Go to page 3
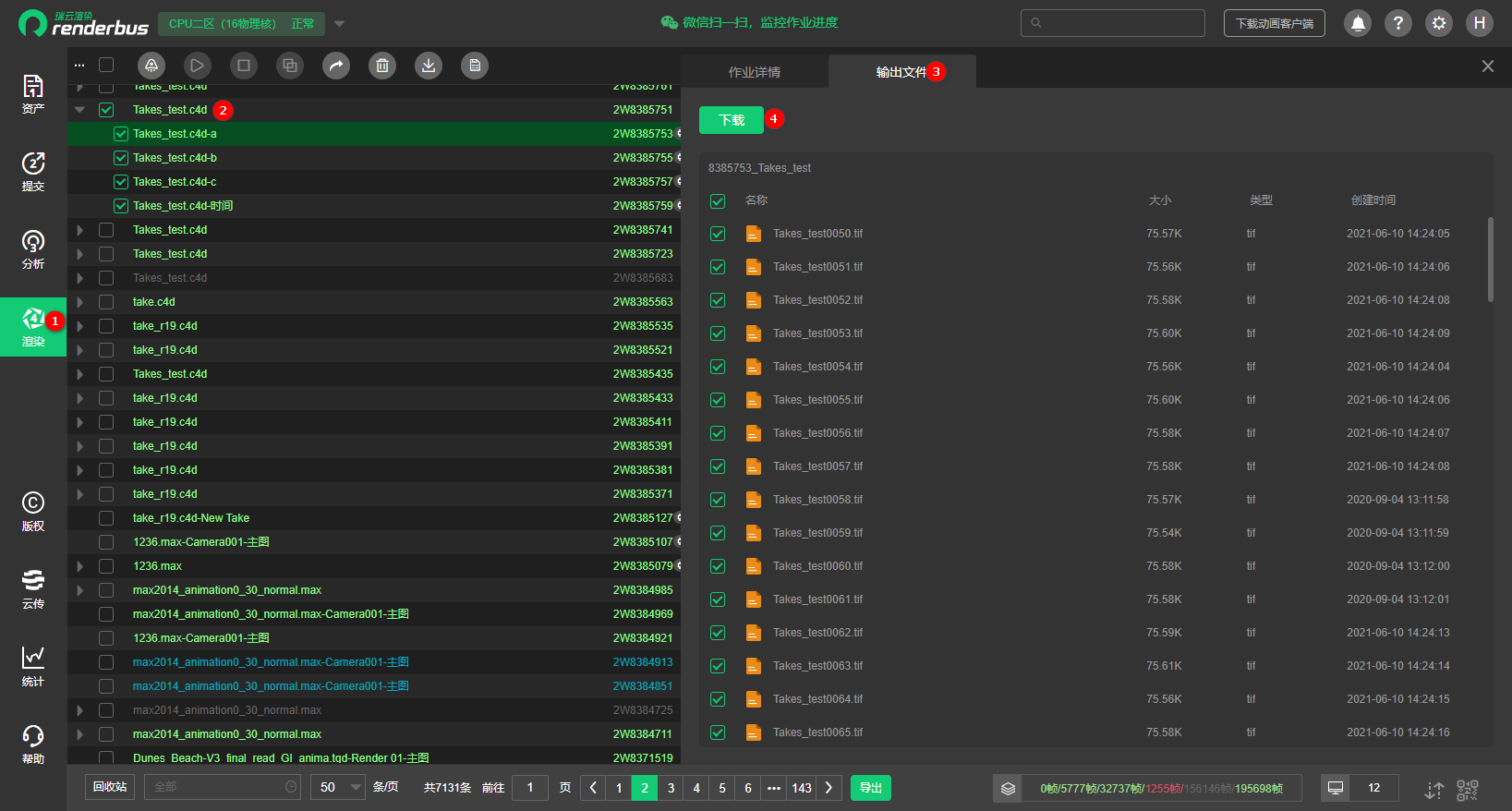Image resolution: width=1512 pixels, height=811 pixels. [671, 788]
